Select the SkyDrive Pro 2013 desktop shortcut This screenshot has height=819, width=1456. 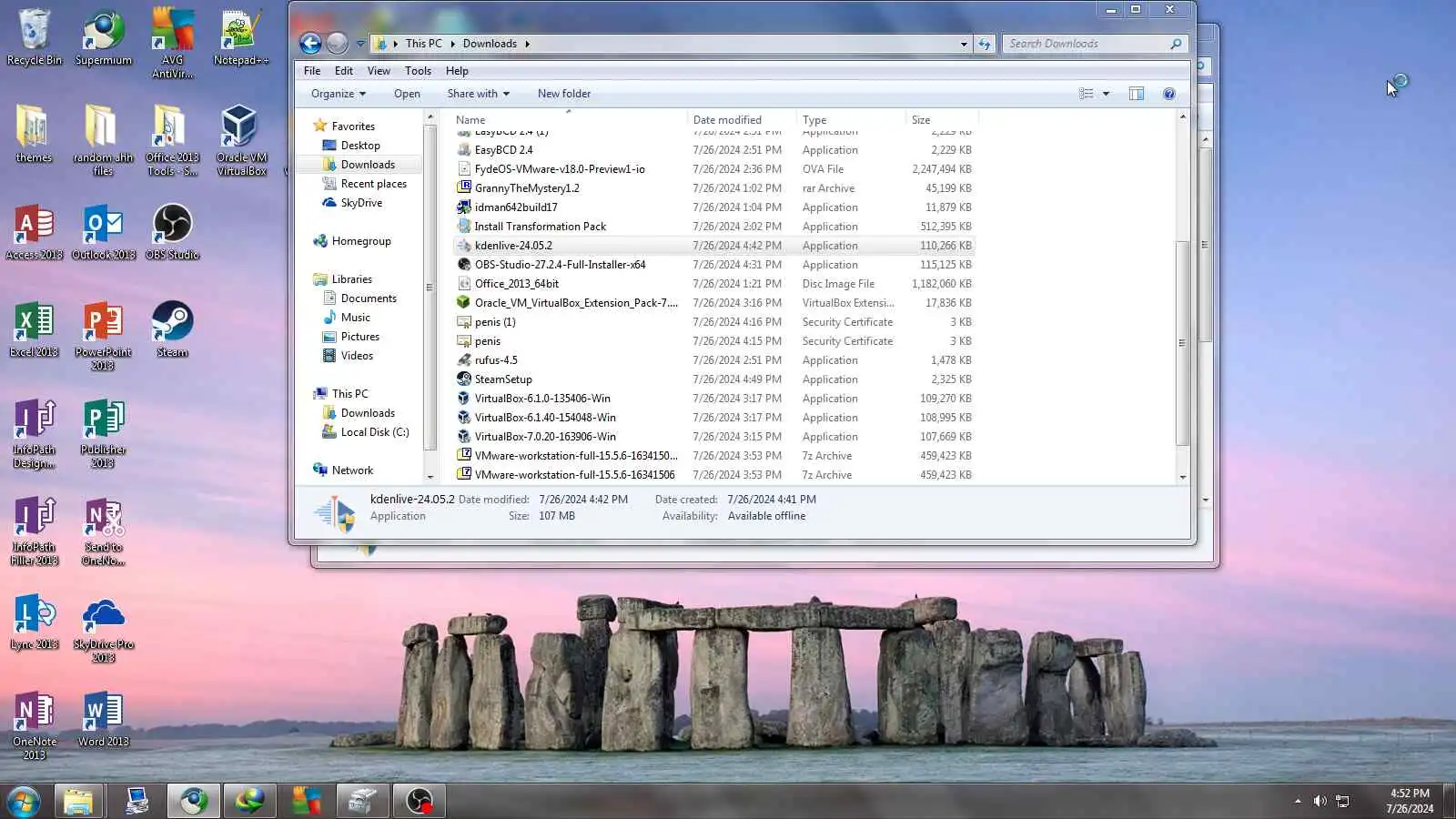(103, 629)
